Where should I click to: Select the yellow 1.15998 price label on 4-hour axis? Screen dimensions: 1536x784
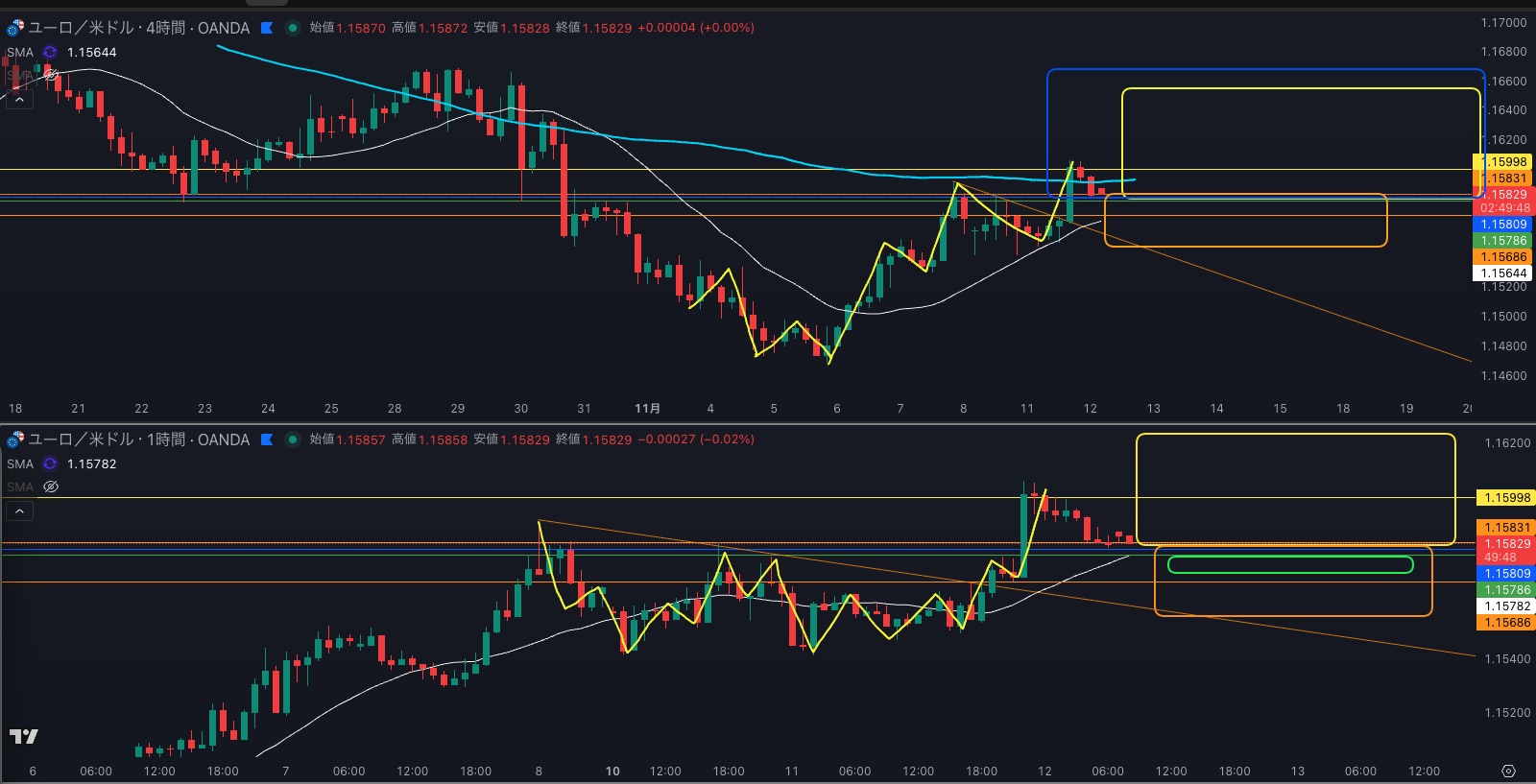(x=1502, y=162)
